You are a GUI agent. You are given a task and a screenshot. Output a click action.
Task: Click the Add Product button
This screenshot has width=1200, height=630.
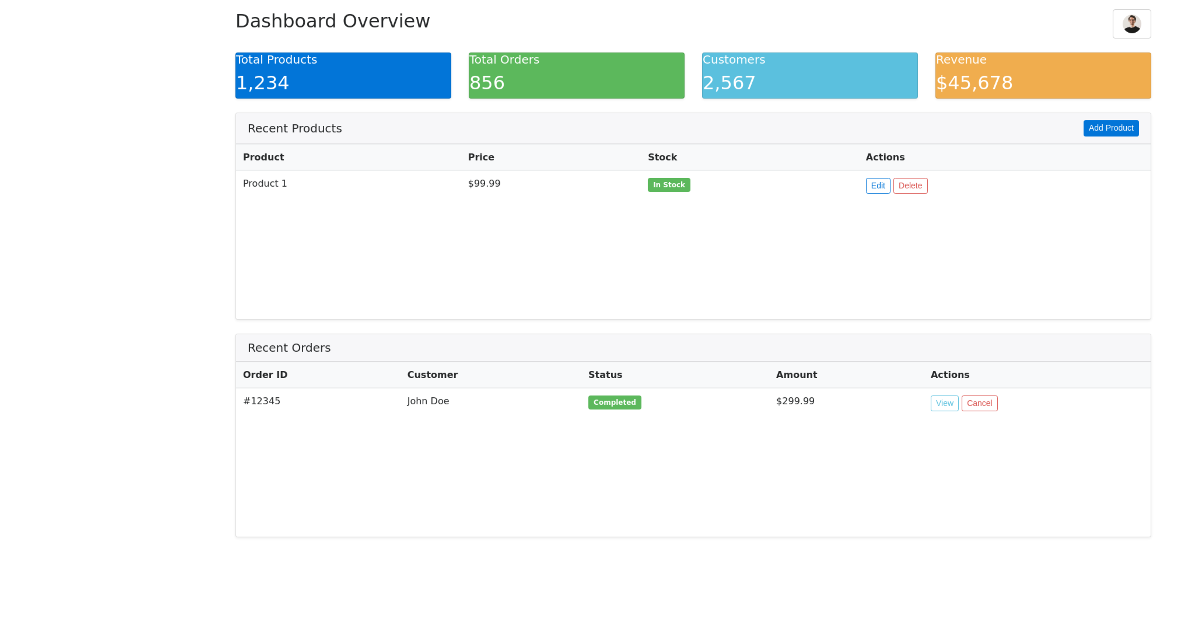[x=1110, y=128]
